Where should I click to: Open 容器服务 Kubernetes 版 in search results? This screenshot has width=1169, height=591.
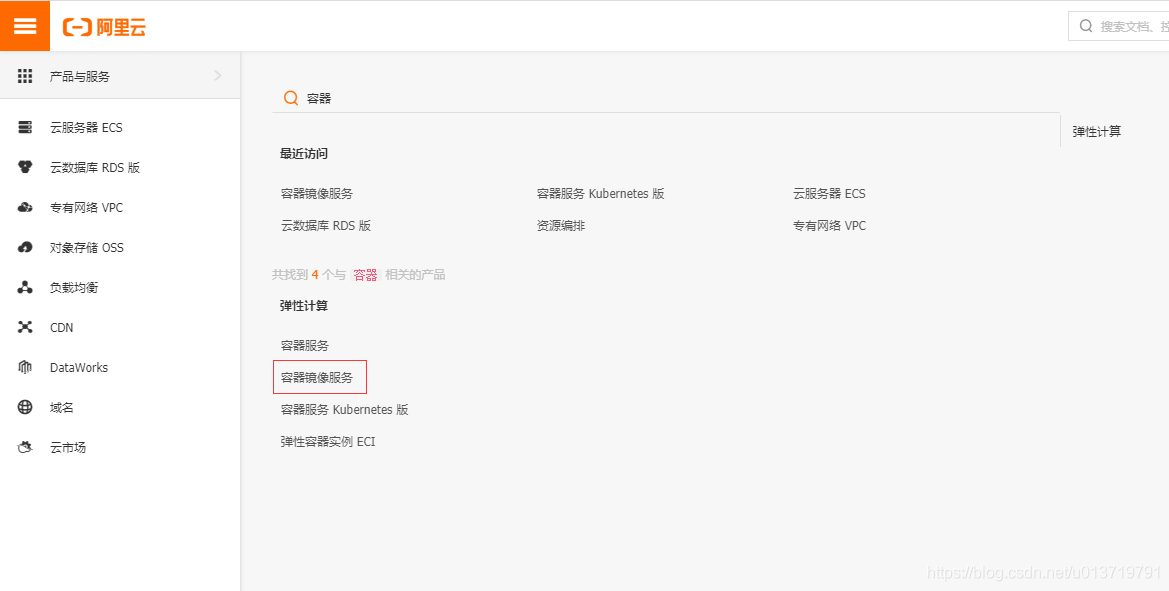[x=345, y=410]
